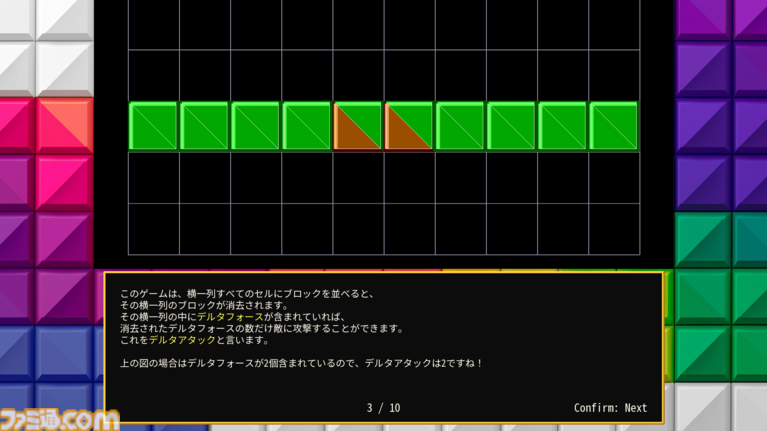Click the green block left of orange blocks

(x=306, y=126)
